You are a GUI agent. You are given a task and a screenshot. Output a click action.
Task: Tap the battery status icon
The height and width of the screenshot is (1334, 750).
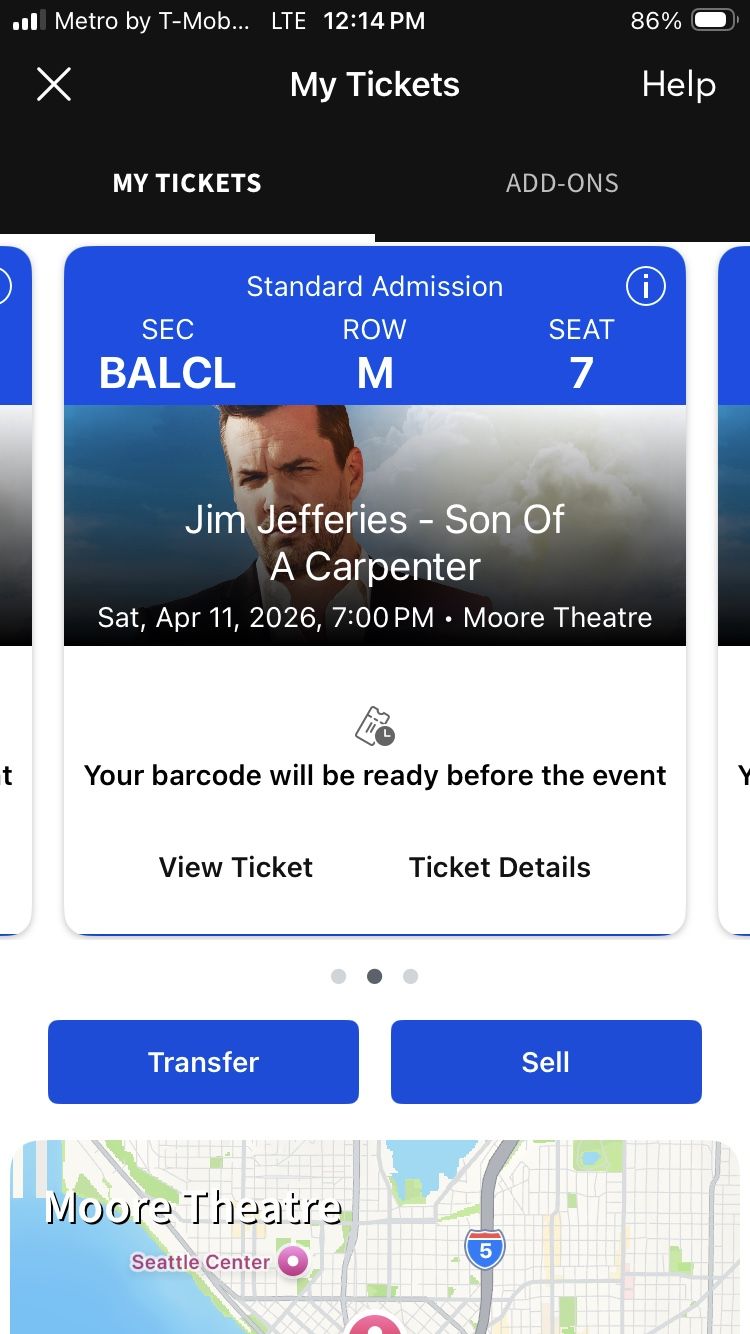point(714,21)
